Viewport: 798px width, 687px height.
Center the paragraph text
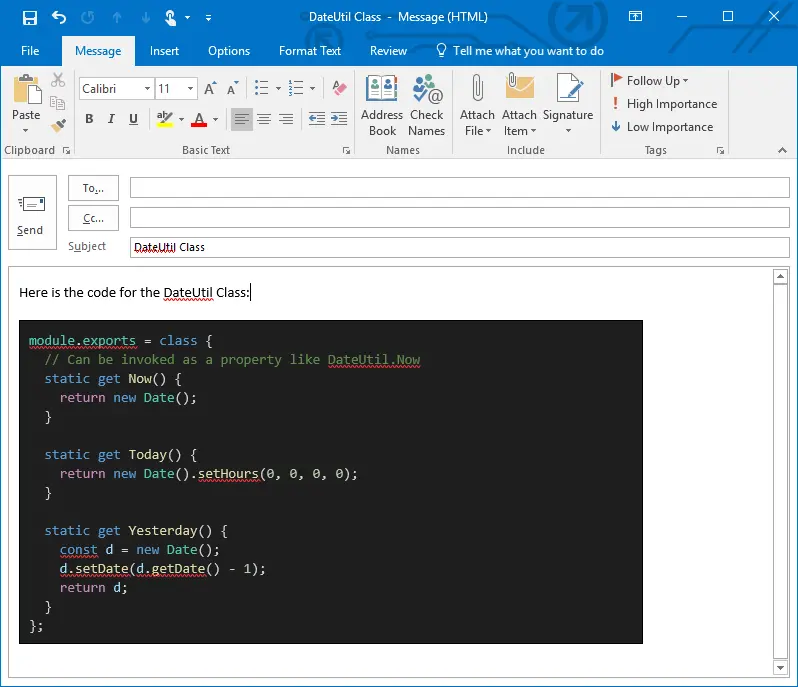pyautogui.click(x=264, y=119)
